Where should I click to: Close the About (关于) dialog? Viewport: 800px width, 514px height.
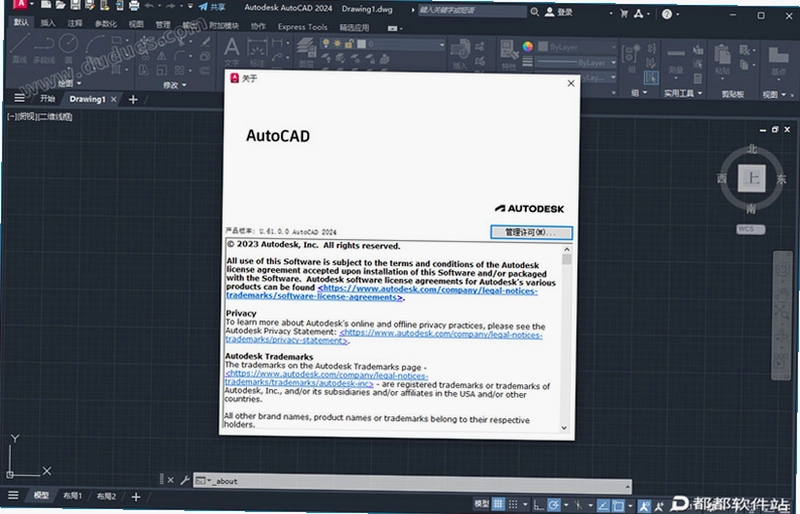click(x=571, y=83)
